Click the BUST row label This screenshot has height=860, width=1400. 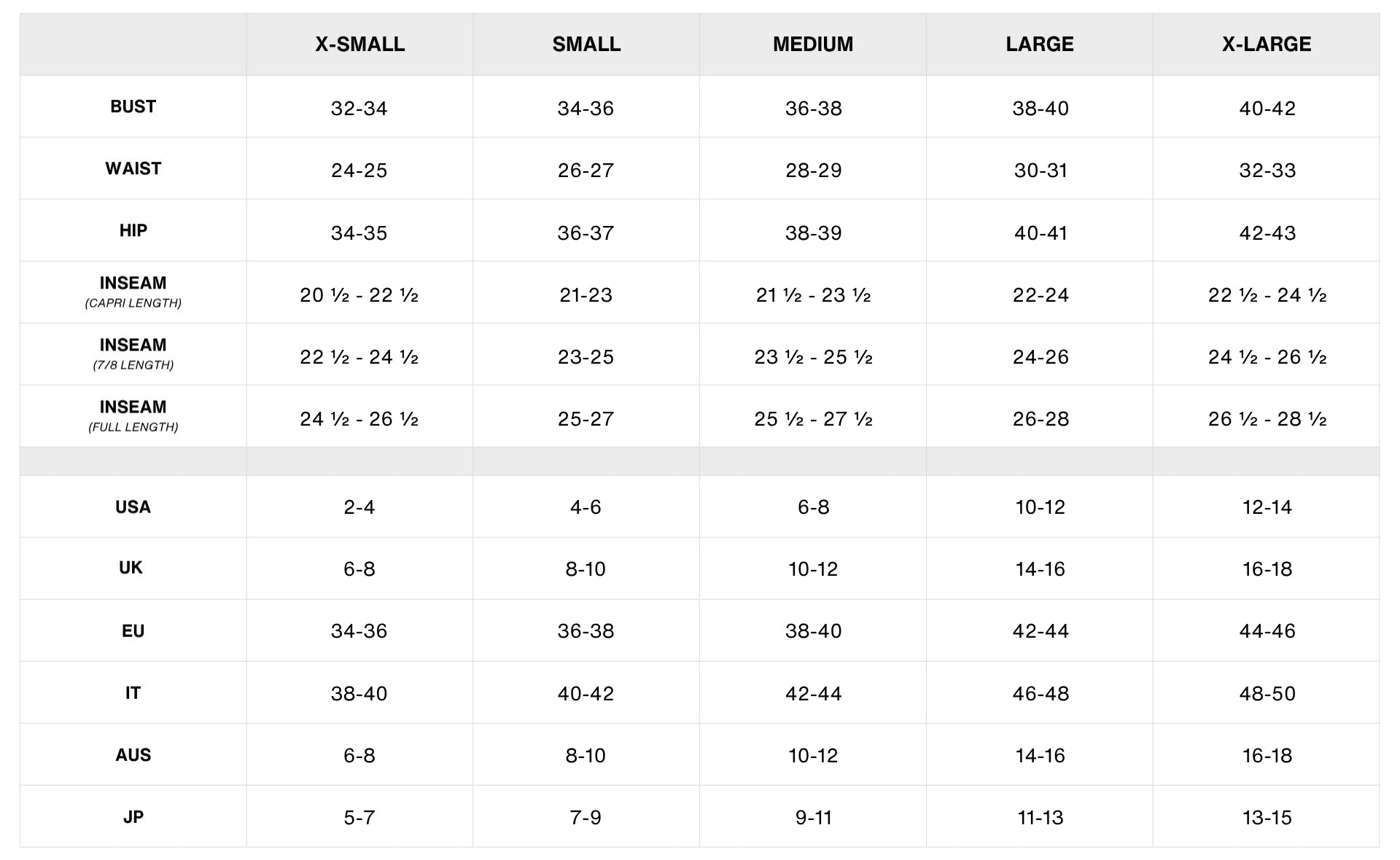click(133, 106)
